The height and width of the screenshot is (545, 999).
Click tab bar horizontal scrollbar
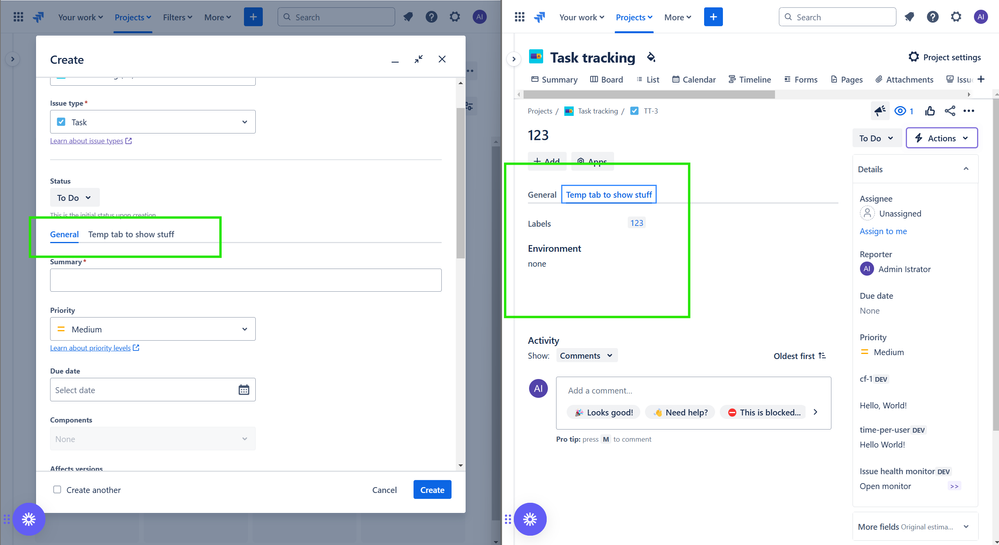649,94
